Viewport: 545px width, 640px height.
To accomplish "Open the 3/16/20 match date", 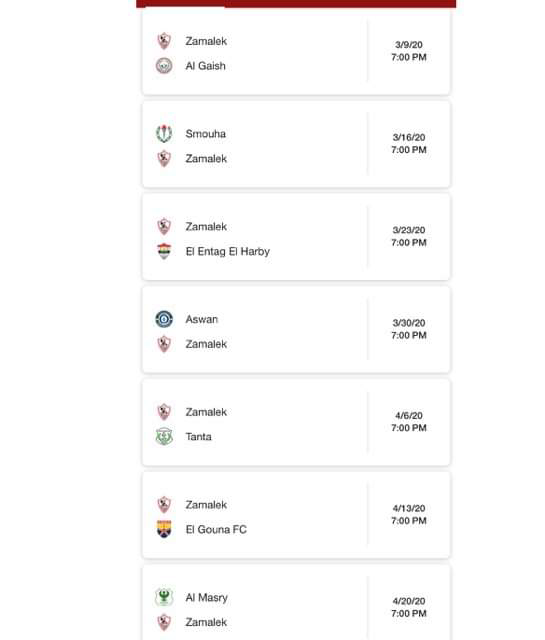I will pos(409,137).
